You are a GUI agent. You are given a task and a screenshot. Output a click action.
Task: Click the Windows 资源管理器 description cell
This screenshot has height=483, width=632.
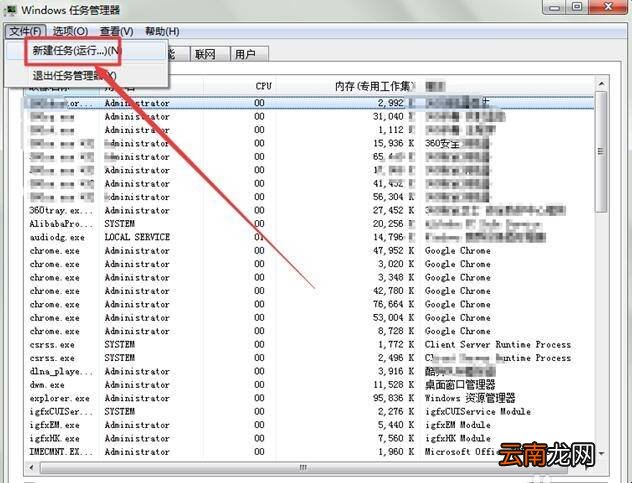470,398
